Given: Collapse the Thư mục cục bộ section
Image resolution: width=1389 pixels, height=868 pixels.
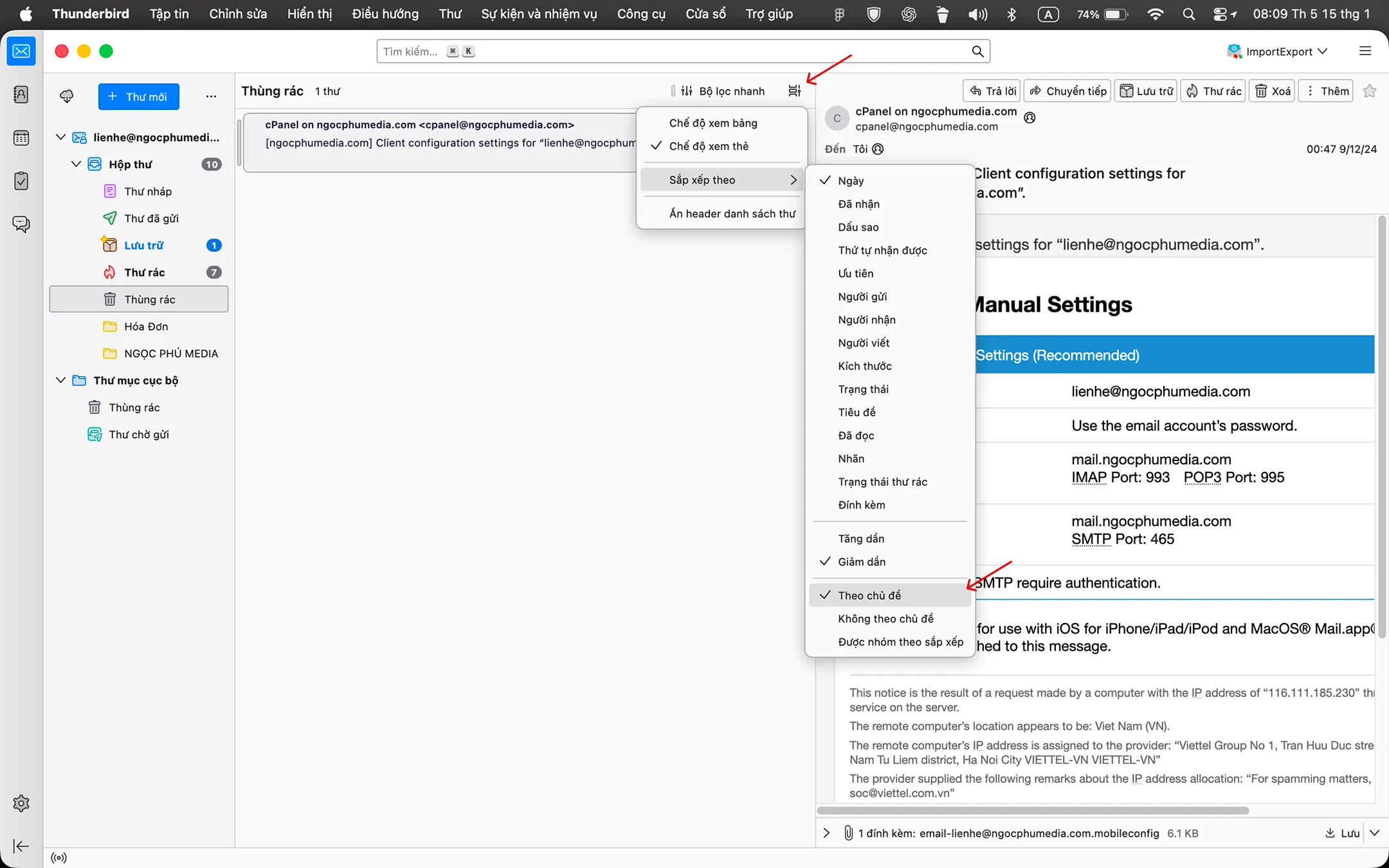Looking at the screenshot, I should [x=60, y=380].
